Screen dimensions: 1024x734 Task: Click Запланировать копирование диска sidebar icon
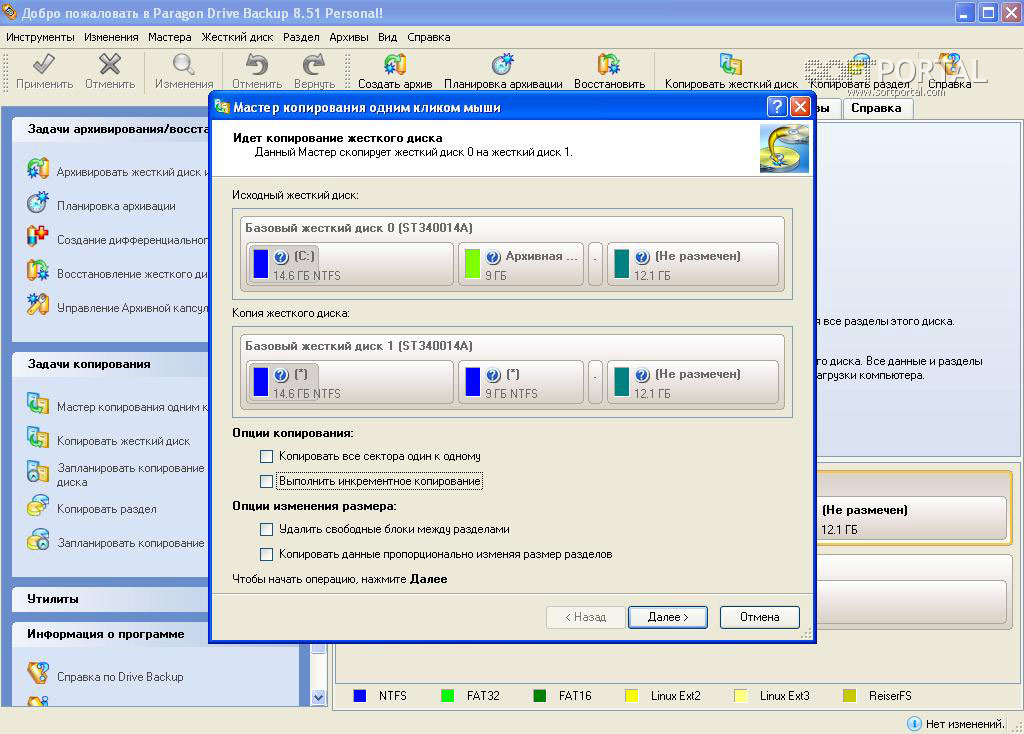coord(38,472)
